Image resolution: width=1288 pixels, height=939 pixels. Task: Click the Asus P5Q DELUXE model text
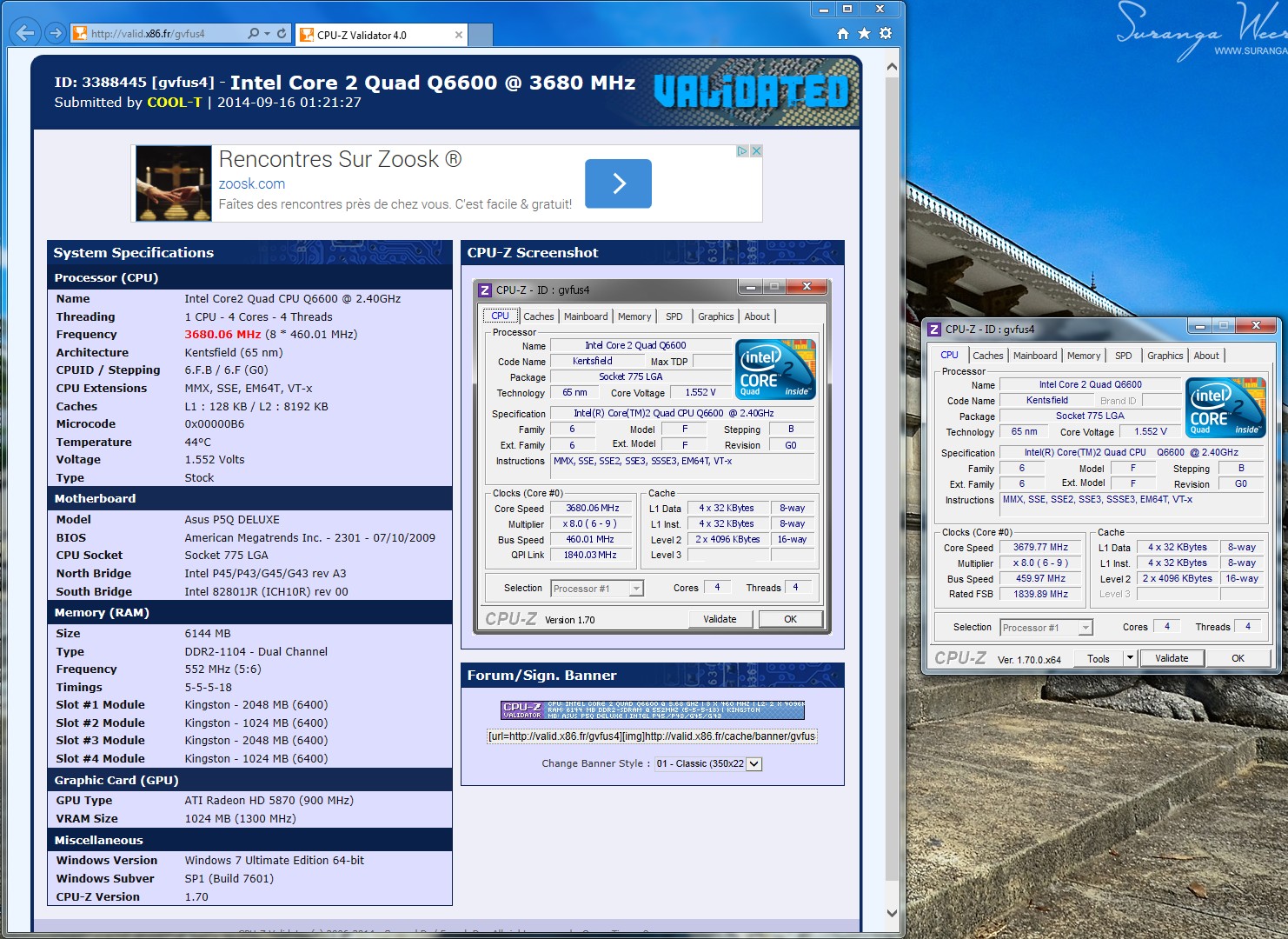[x=232, y=519]
